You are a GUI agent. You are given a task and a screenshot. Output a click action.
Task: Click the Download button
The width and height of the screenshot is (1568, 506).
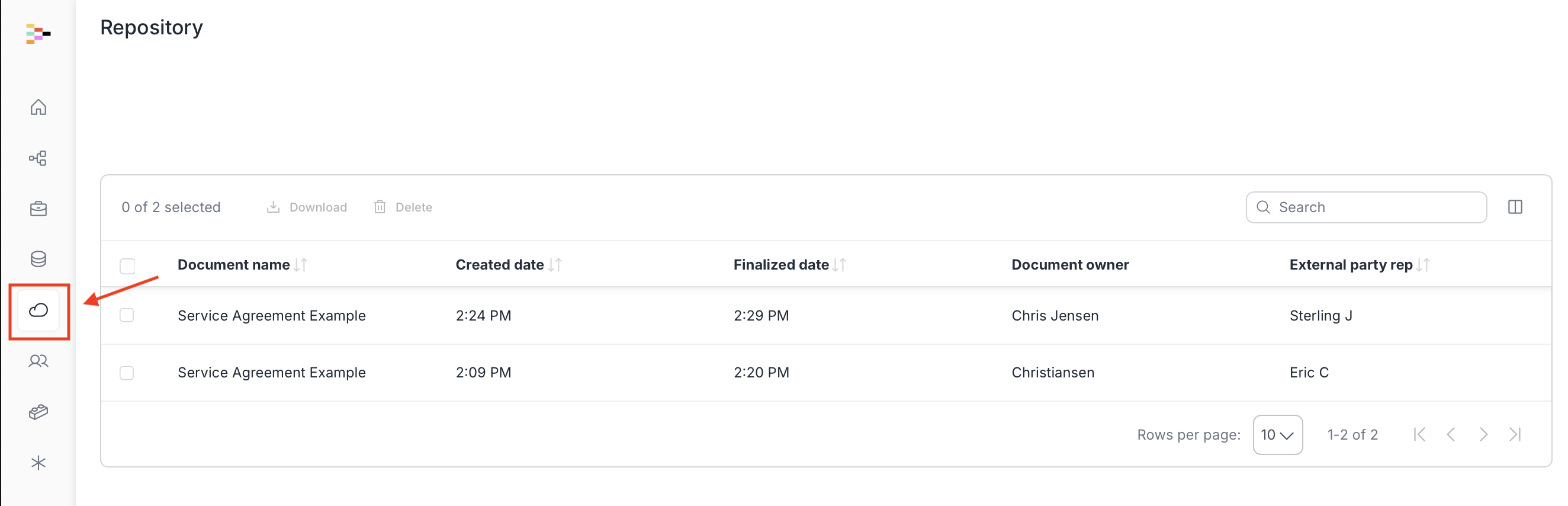click(307, 207)
